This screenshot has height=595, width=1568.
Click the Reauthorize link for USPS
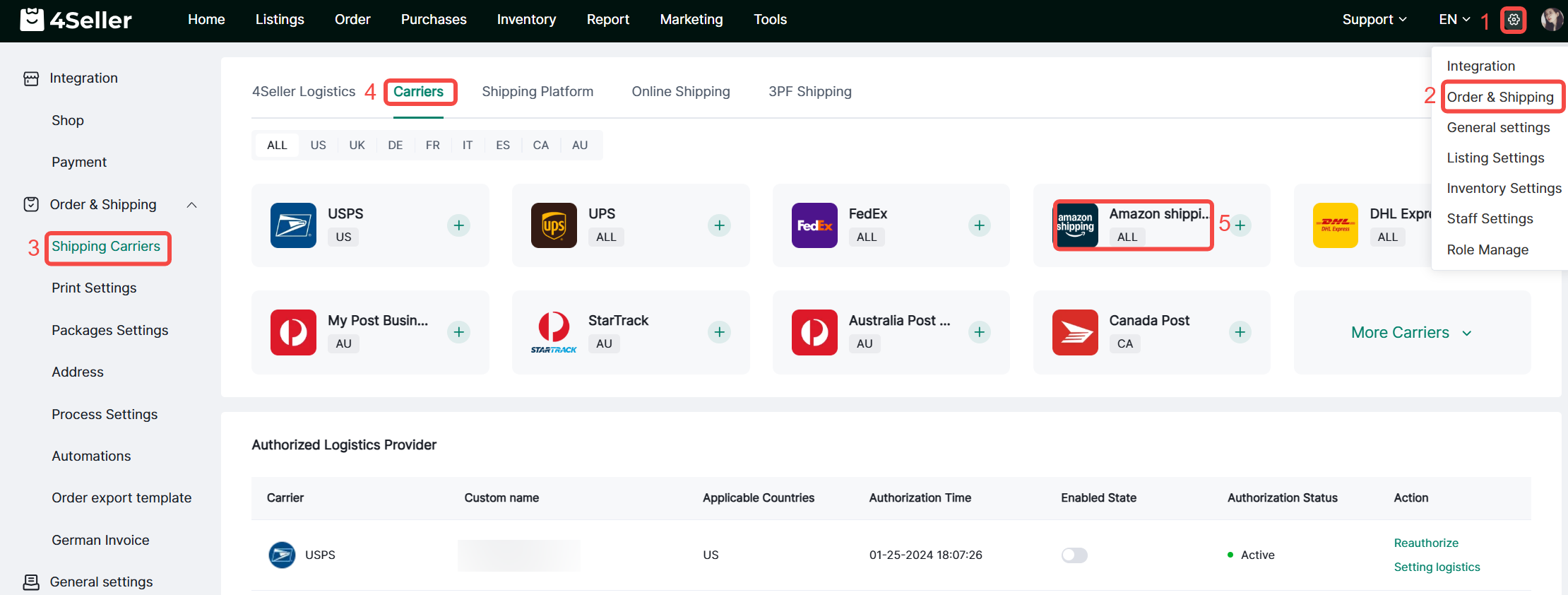(x=1425, y=543)
